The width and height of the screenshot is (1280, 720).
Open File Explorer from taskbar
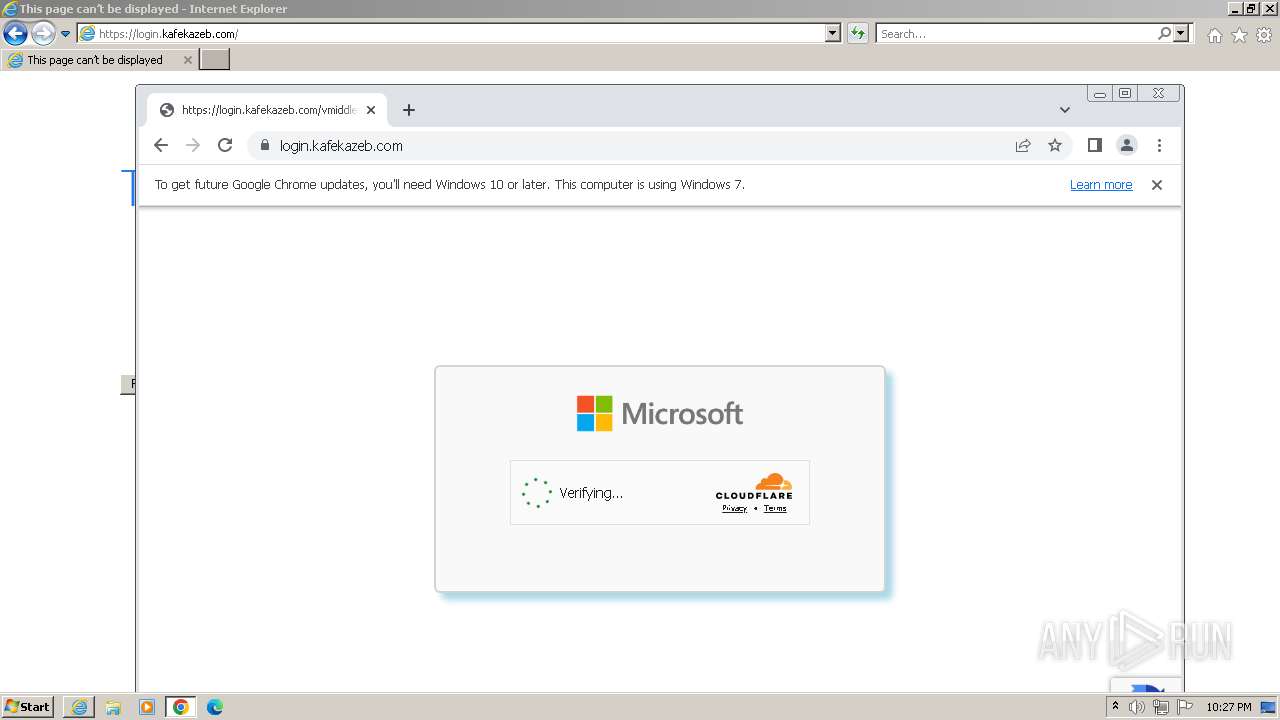click(113, 707)
